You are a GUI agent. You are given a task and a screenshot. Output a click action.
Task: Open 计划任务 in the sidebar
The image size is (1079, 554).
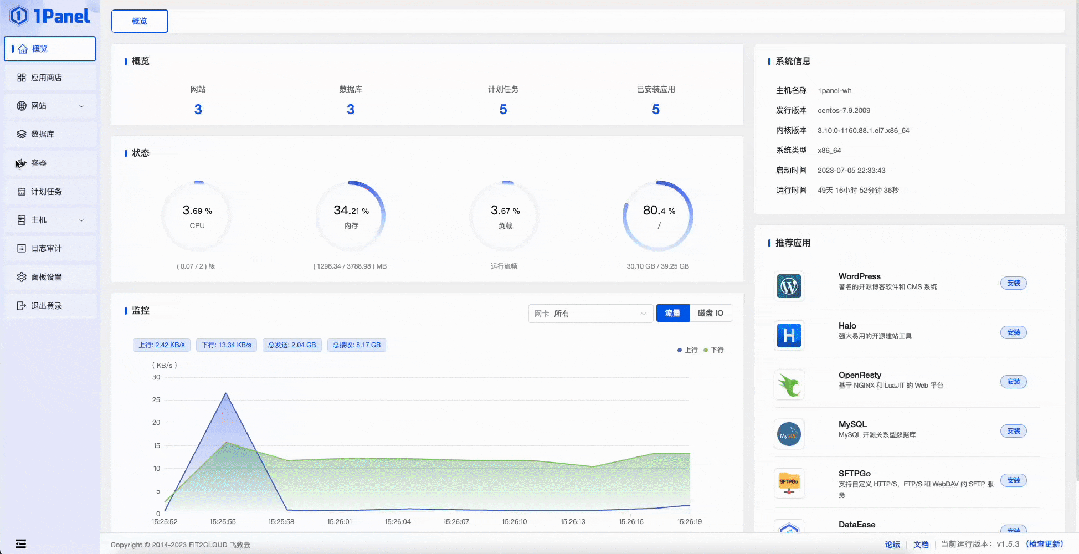(50, 191)
